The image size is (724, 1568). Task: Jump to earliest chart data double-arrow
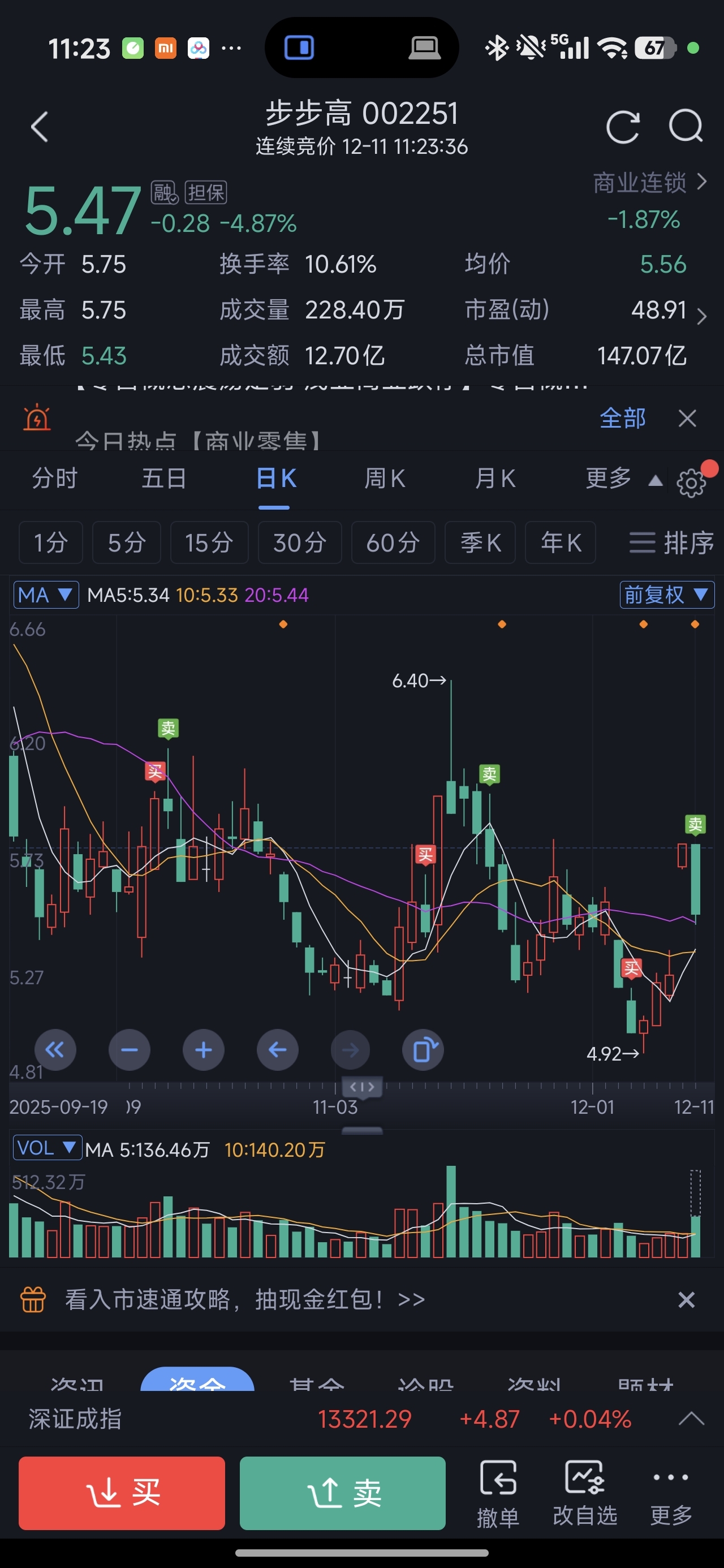point(55,1050)
